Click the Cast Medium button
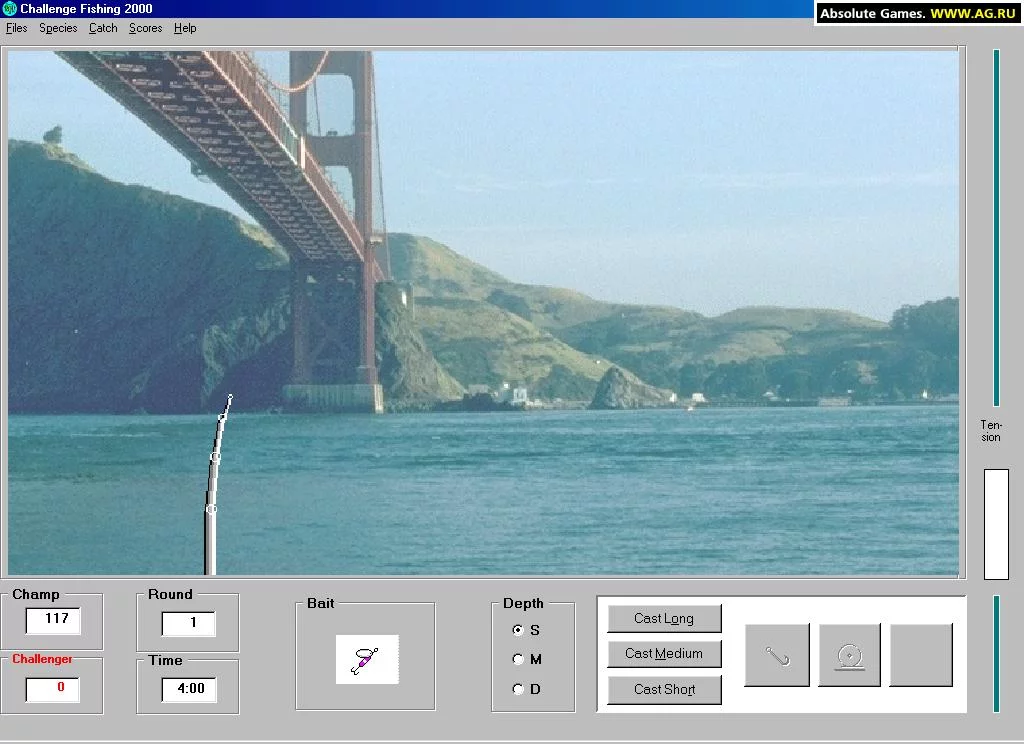This screenshot has width=1024, height=744. [664, 654]
